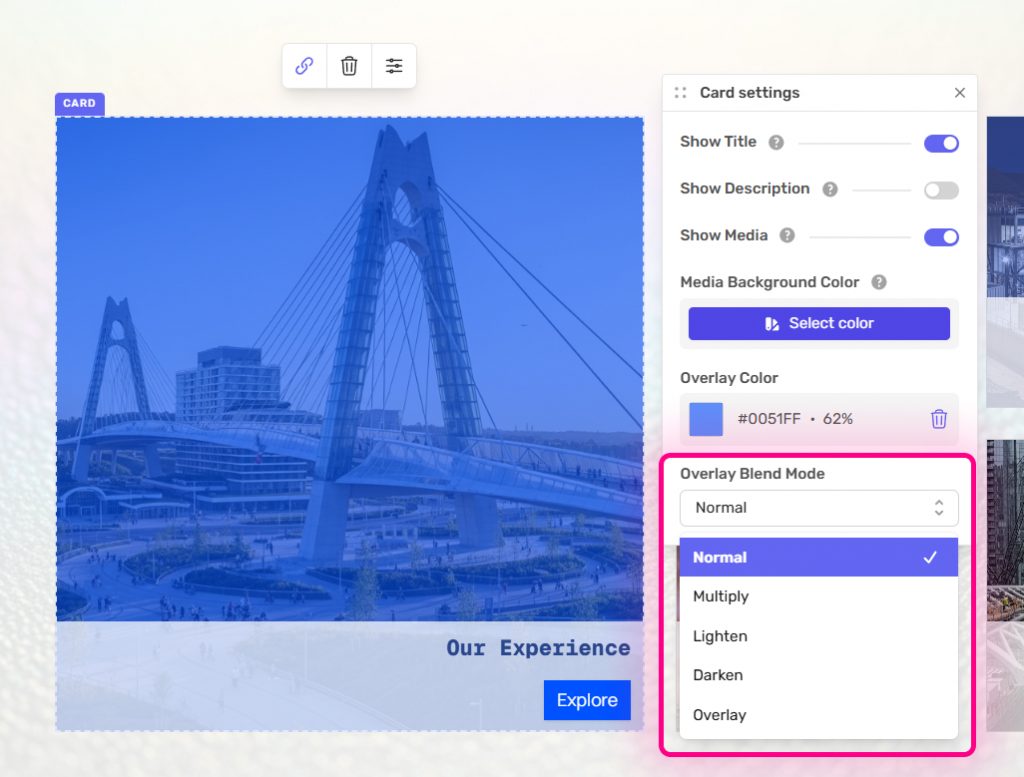
Task: Choose Lighten blend mode option
Action: click(720, 636)
